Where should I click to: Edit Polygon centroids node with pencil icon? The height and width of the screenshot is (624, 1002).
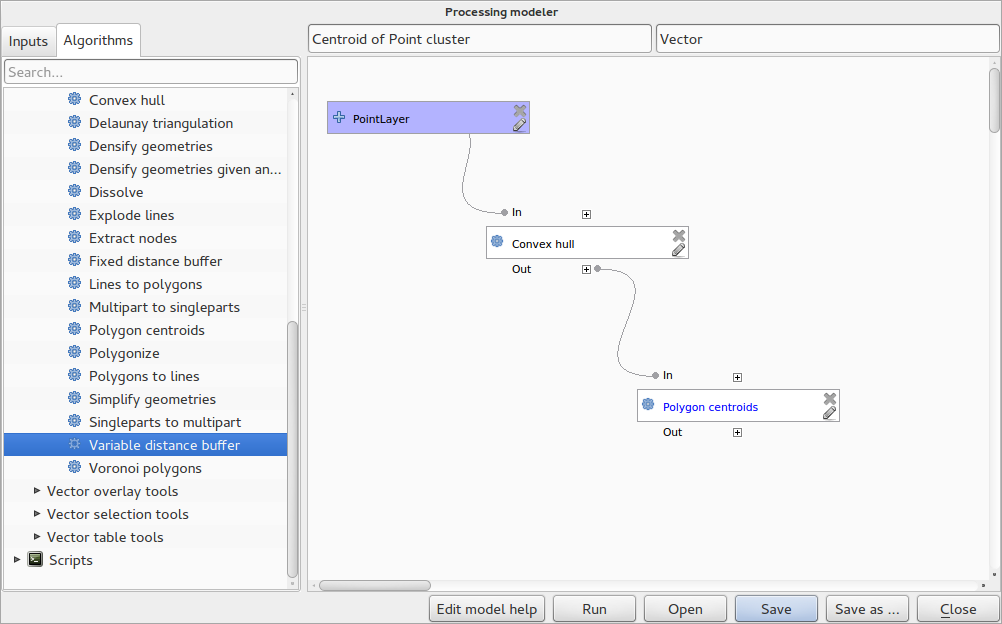829,413
